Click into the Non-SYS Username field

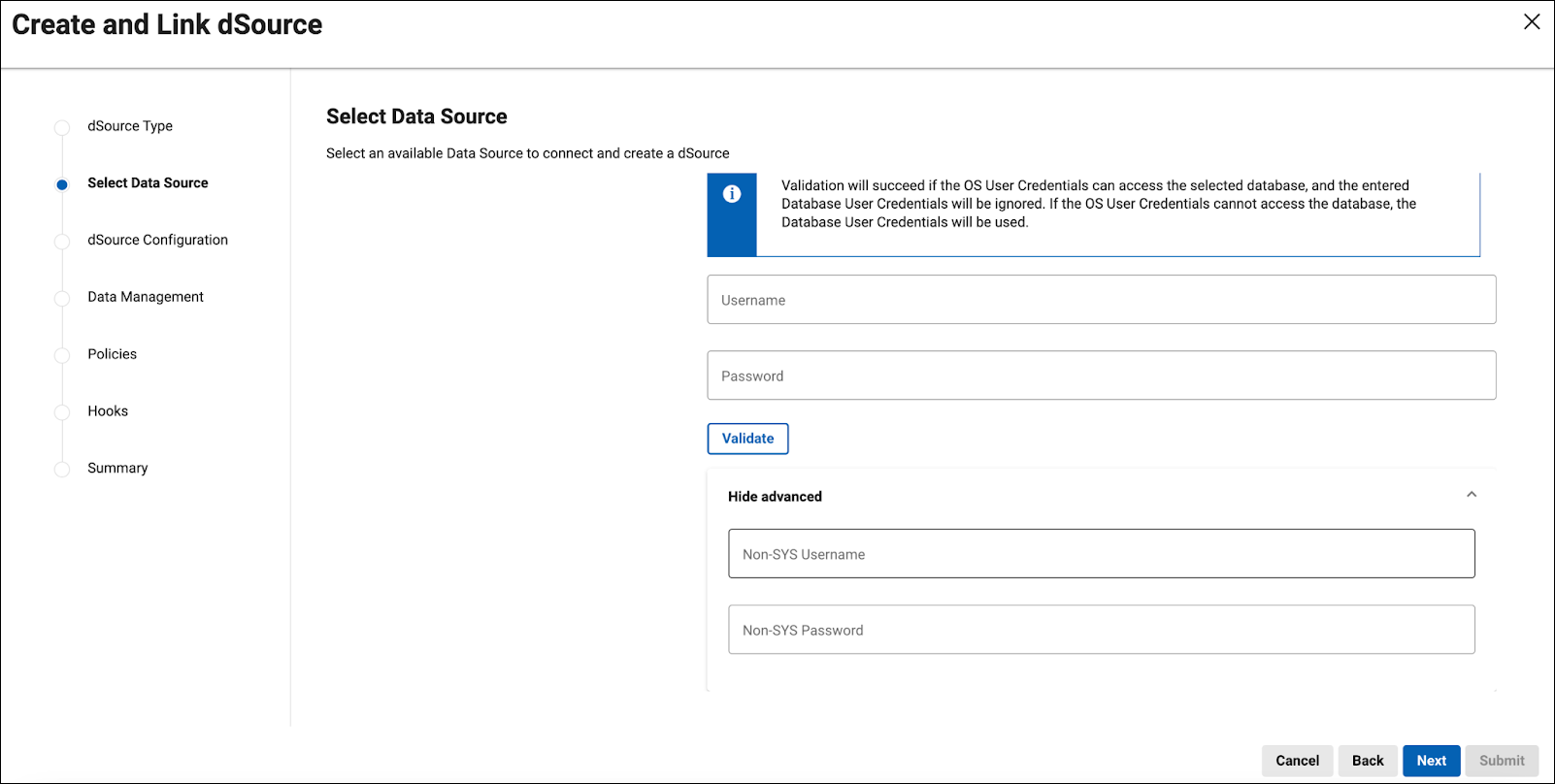pos(1101,554)
